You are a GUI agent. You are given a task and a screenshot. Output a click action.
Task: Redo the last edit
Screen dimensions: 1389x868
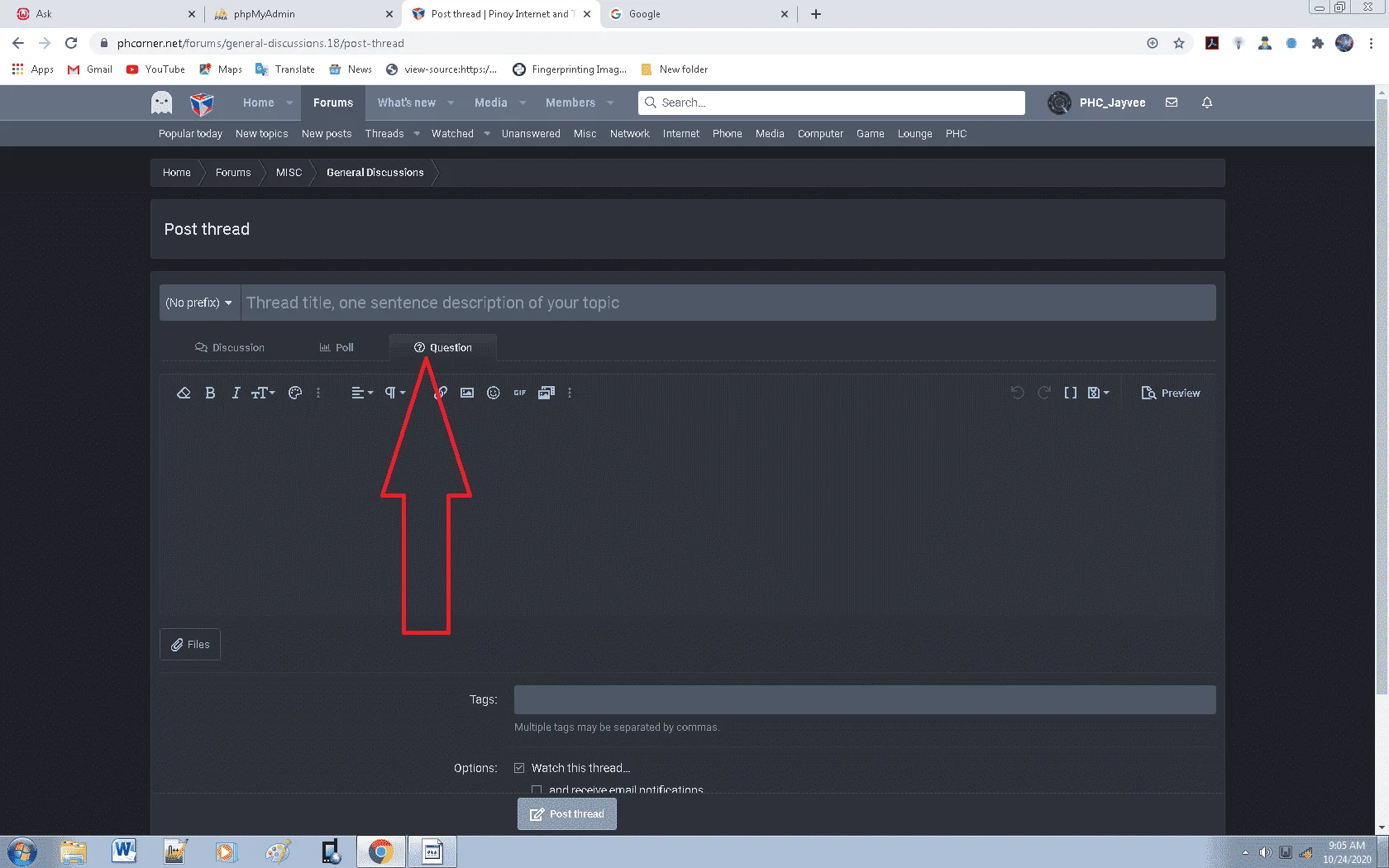(x=1044, y=393)
